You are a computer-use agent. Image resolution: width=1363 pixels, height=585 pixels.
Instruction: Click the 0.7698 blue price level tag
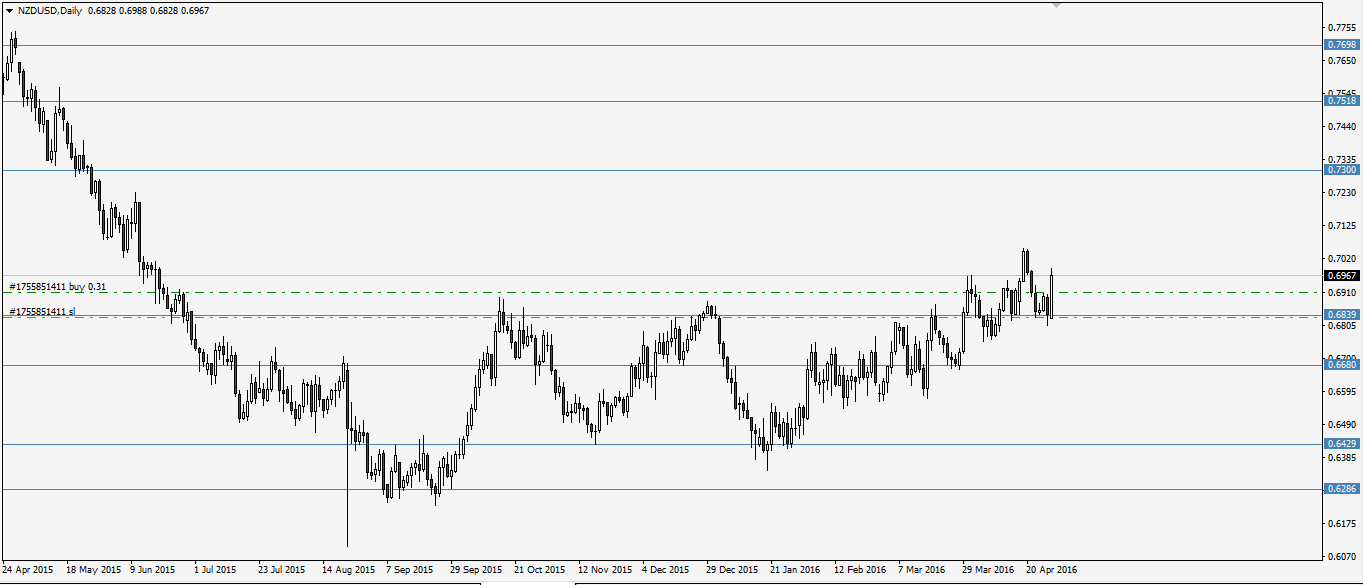click(1341, 45)
